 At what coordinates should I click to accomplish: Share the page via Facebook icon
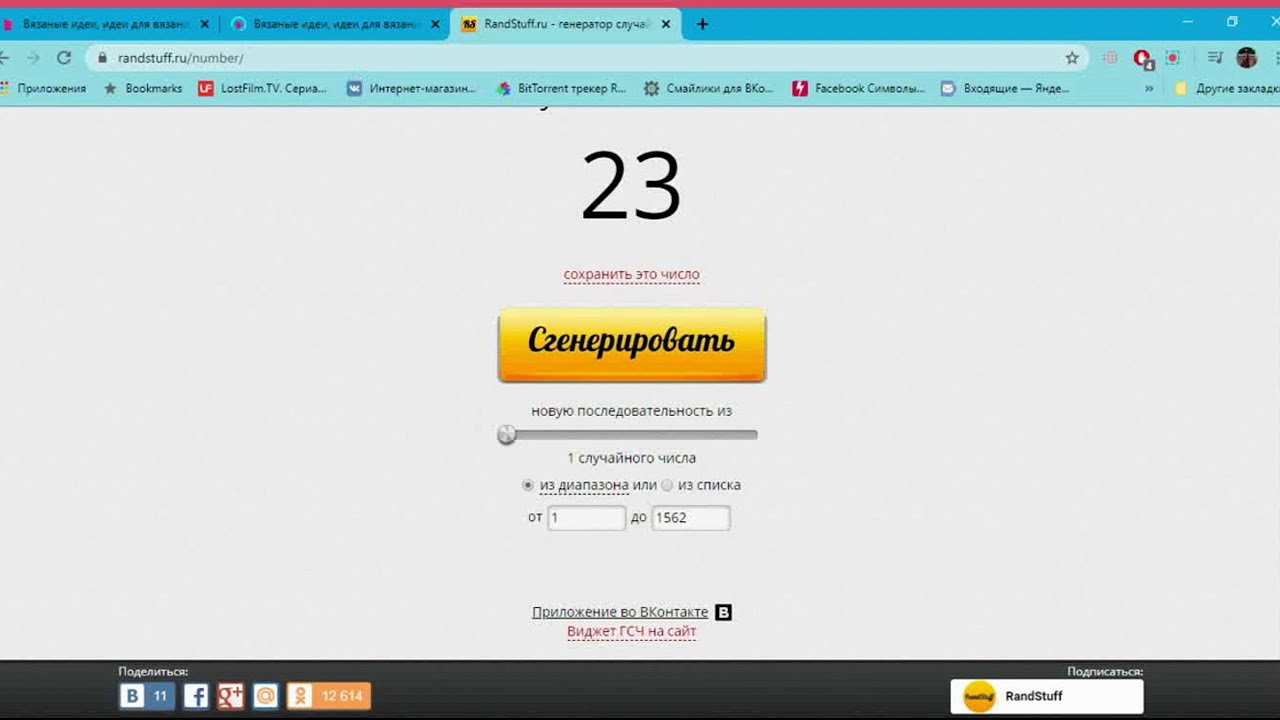(196, 695)
